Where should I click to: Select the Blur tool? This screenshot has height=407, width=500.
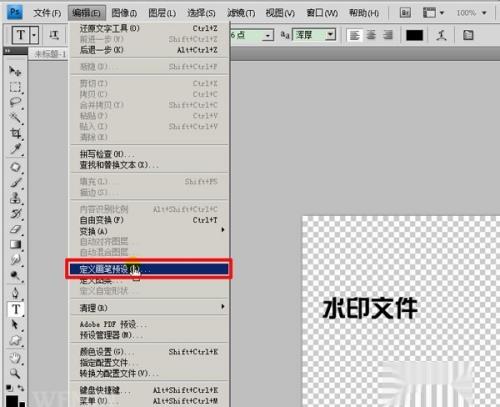(15, 260)
